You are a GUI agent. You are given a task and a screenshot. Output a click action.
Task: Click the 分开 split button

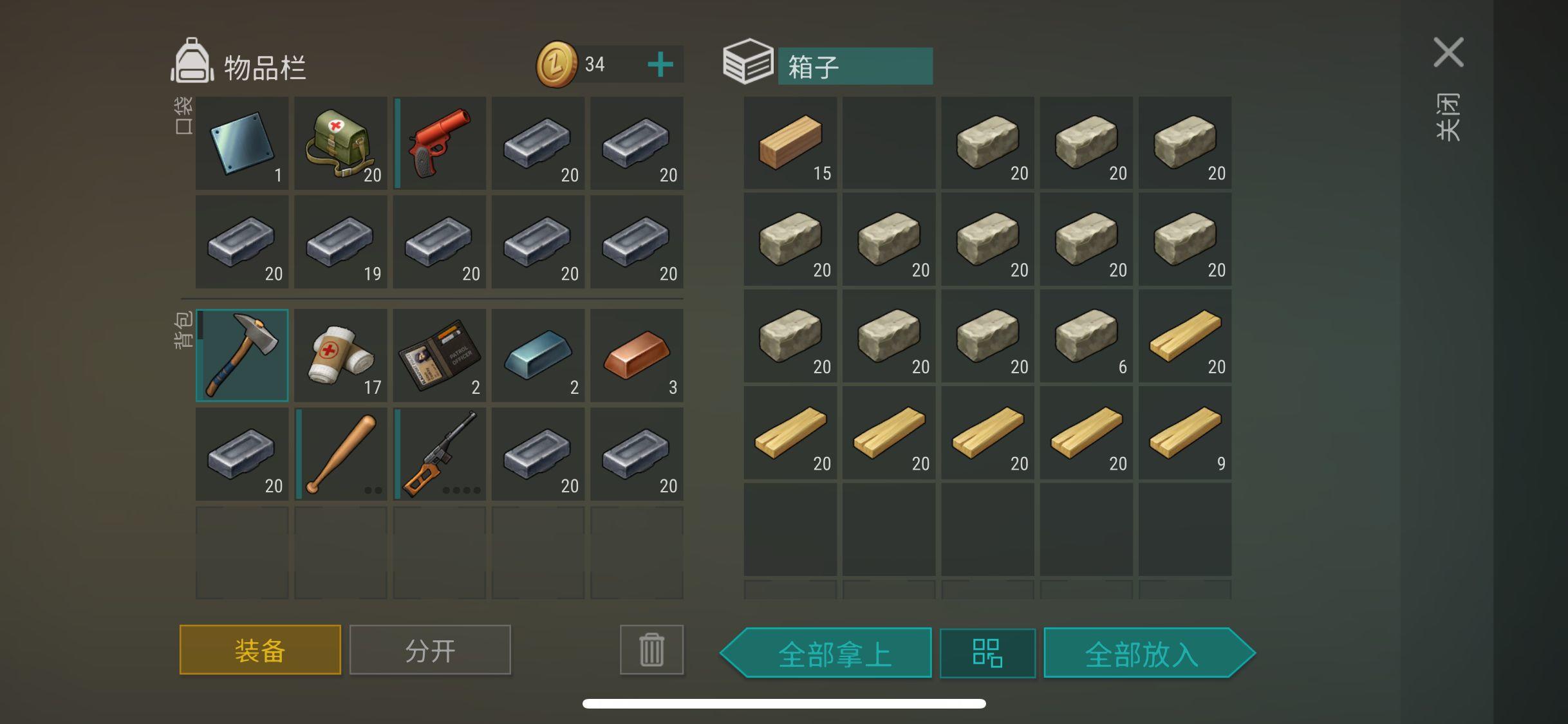[x=430, y=650]
